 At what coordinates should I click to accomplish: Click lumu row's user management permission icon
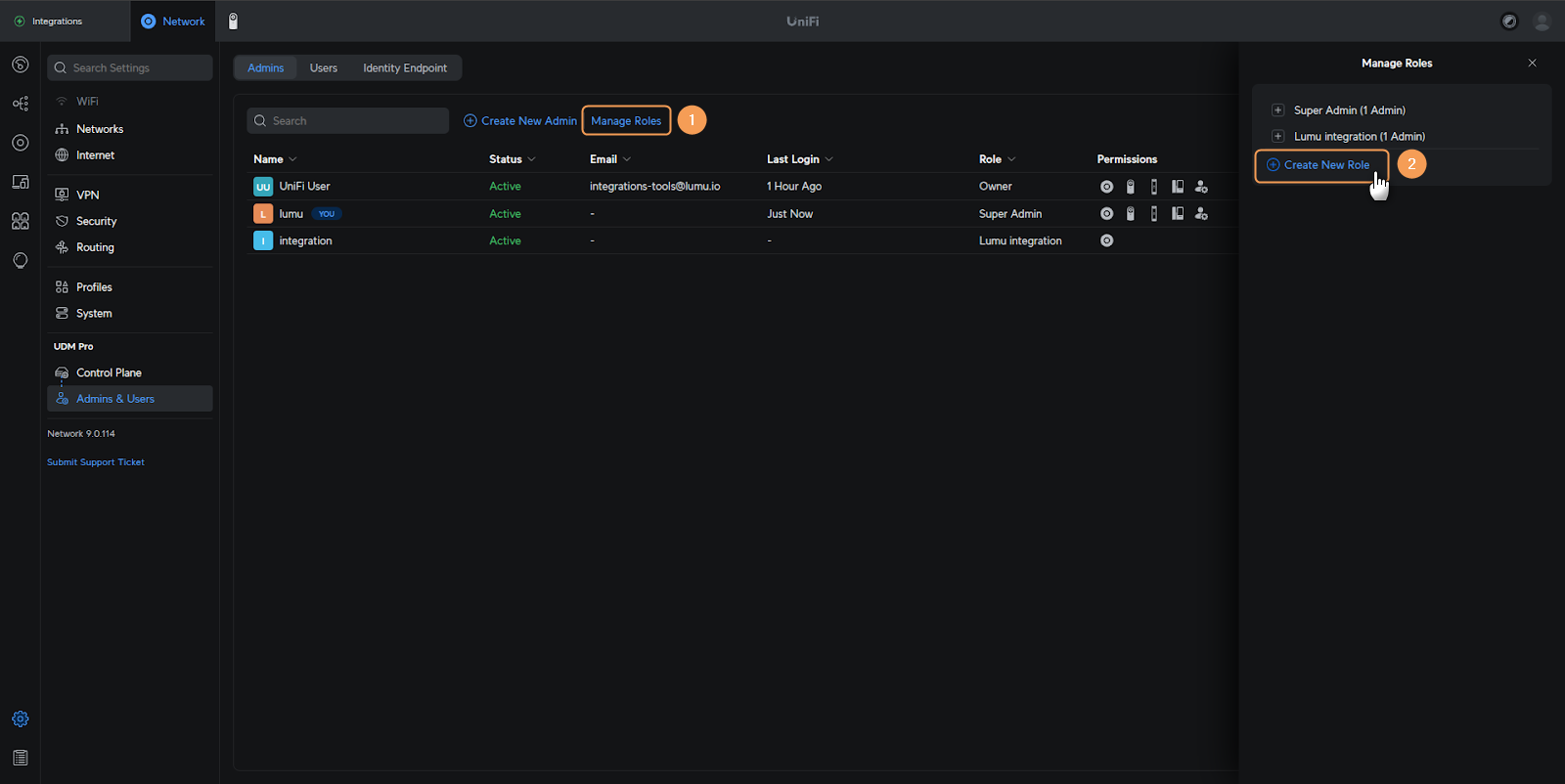1201,214
